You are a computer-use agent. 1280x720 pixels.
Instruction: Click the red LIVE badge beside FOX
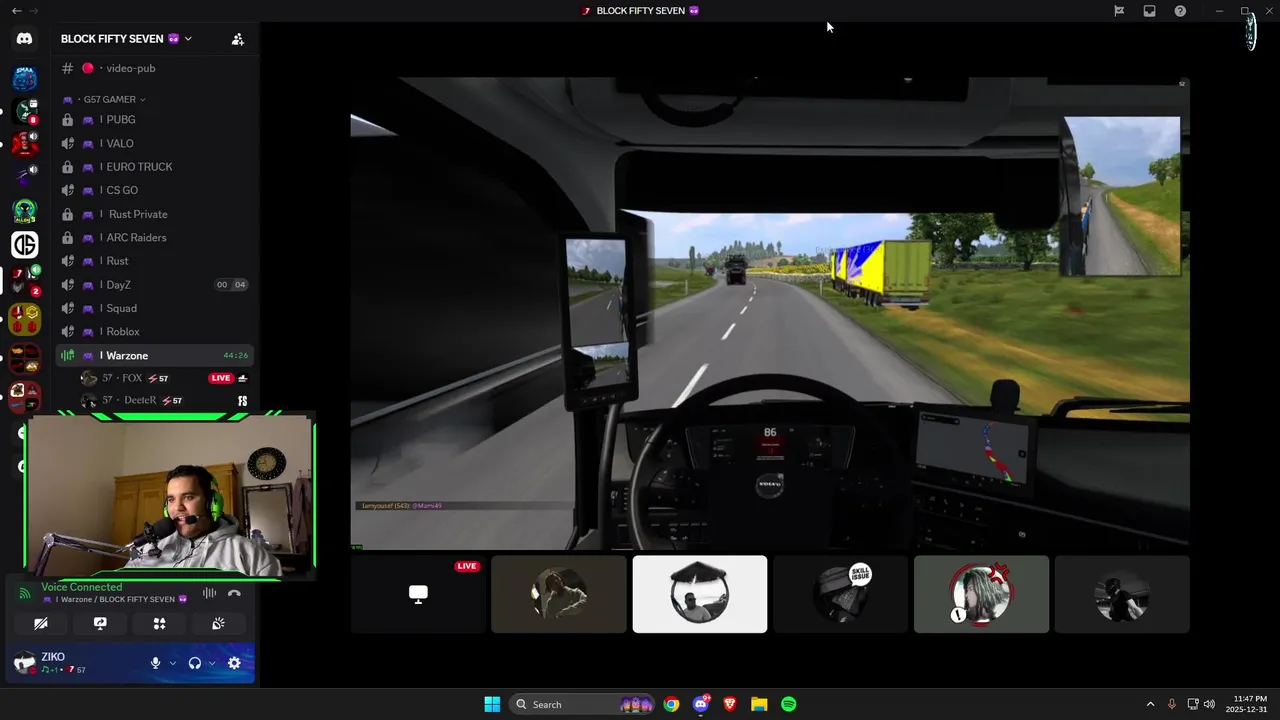pyautogui.click(x=220, y=378)
